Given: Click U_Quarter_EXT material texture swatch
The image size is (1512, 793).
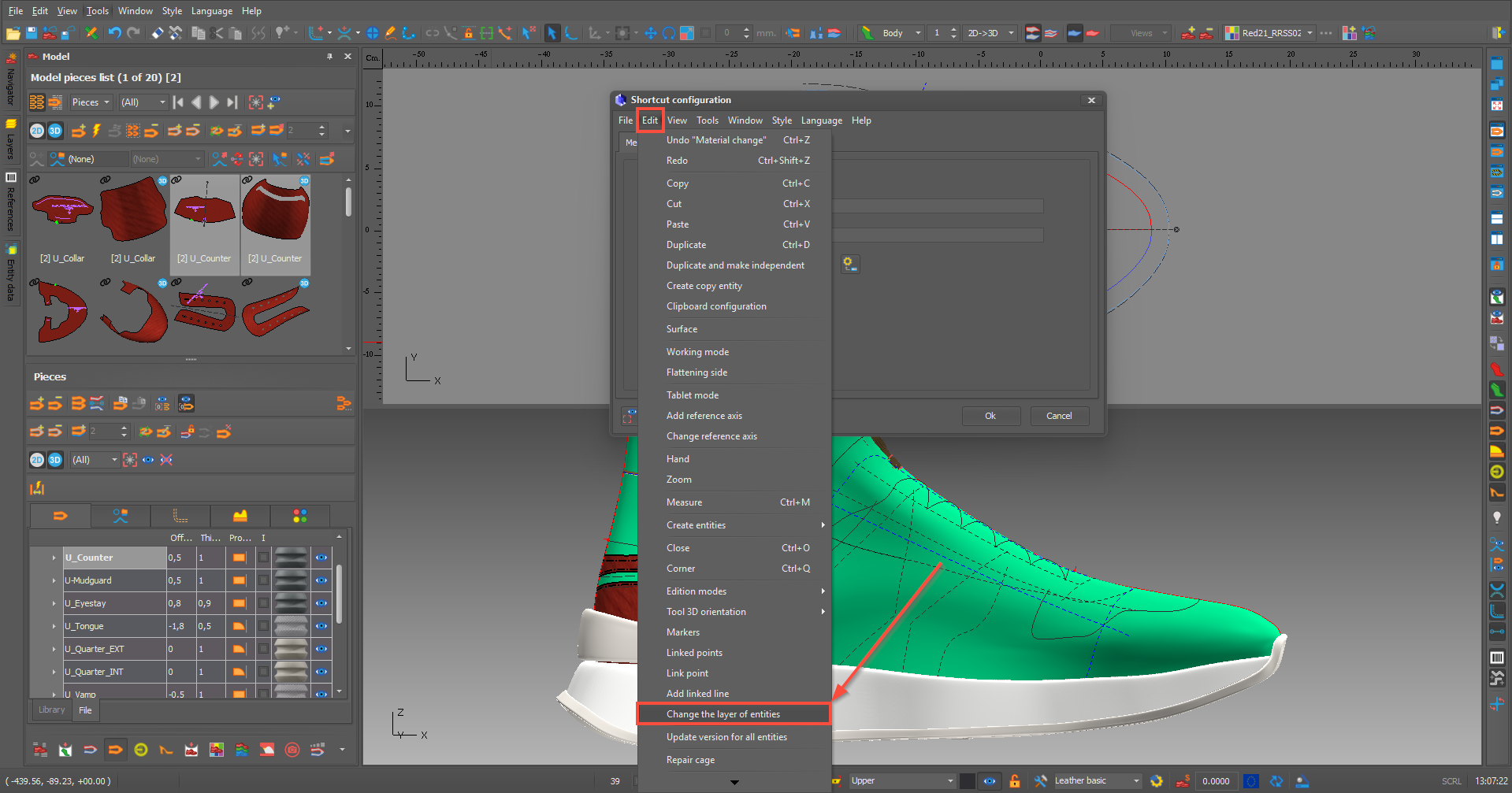Looking at the screenshot, I should click(x=291, y=649).
